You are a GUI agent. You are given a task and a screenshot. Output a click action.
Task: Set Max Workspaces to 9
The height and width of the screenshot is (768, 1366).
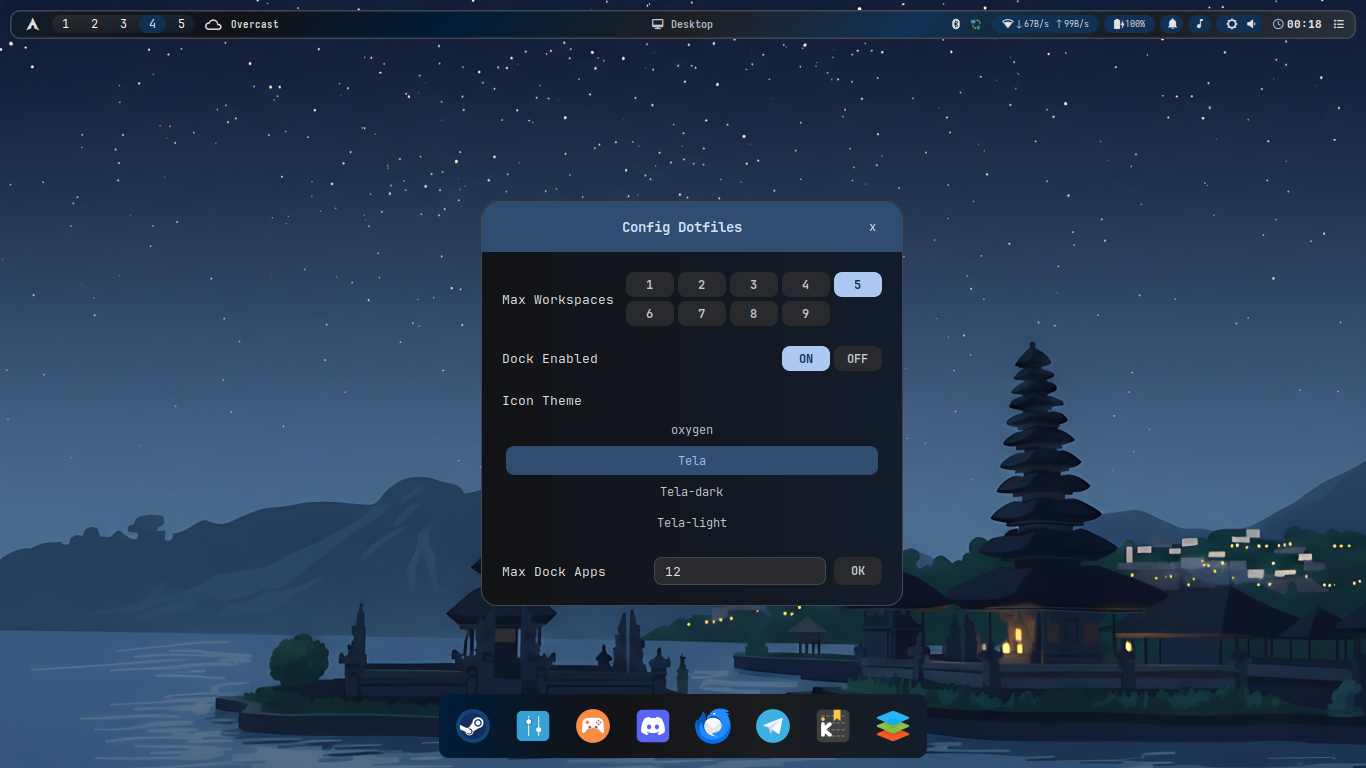[x=806, y=314]
